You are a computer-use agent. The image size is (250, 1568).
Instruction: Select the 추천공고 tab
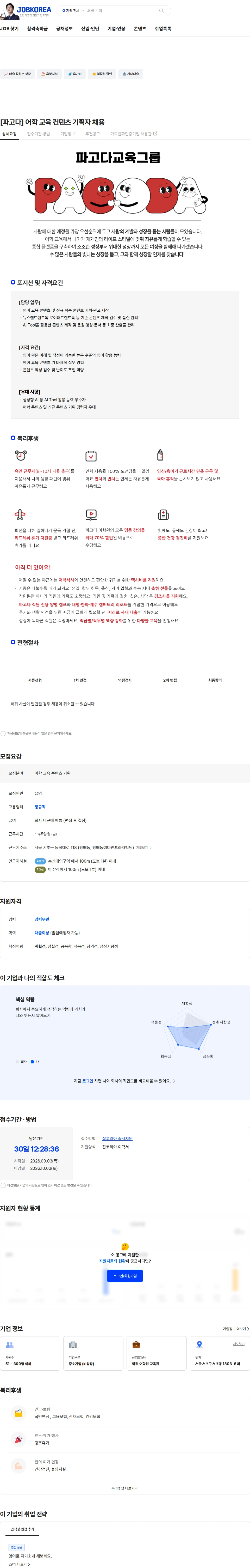[92, 134]
